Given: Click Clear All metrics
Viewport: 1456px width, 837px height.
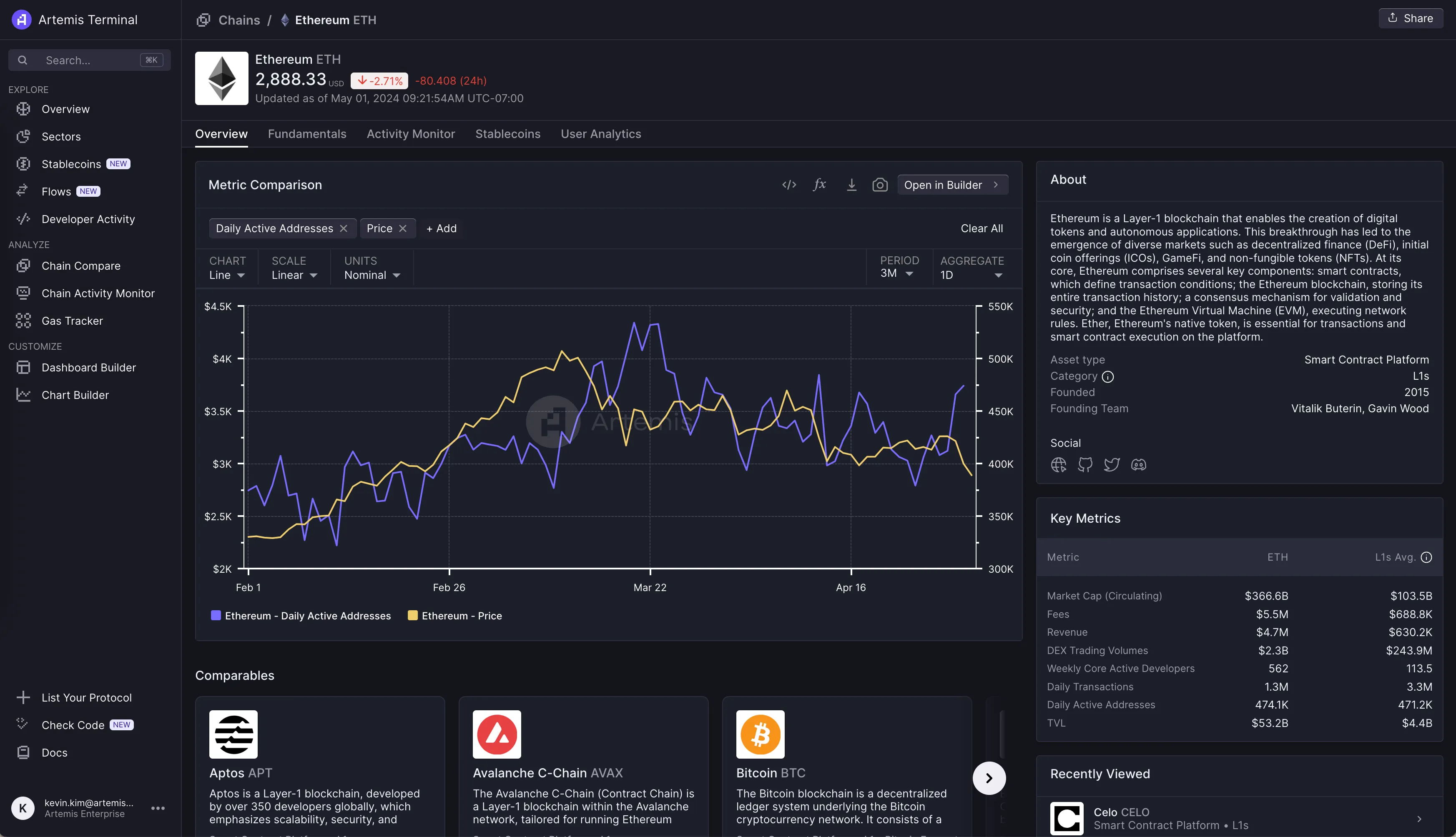Looking at the screenshot, I should pyautogui.click(x=982, y=228).
